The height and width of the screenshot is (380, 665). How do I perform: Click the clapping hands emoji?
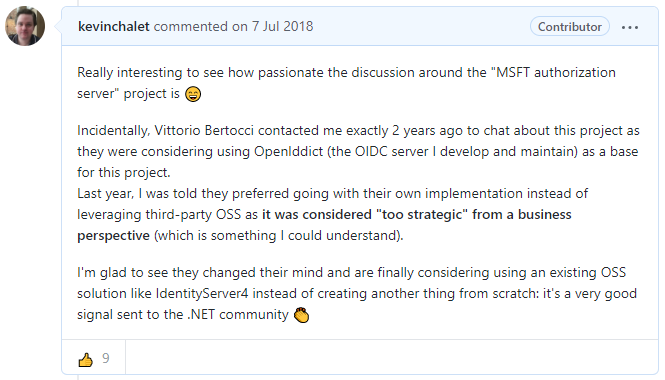pyautogui.click(x=302, y=315)
